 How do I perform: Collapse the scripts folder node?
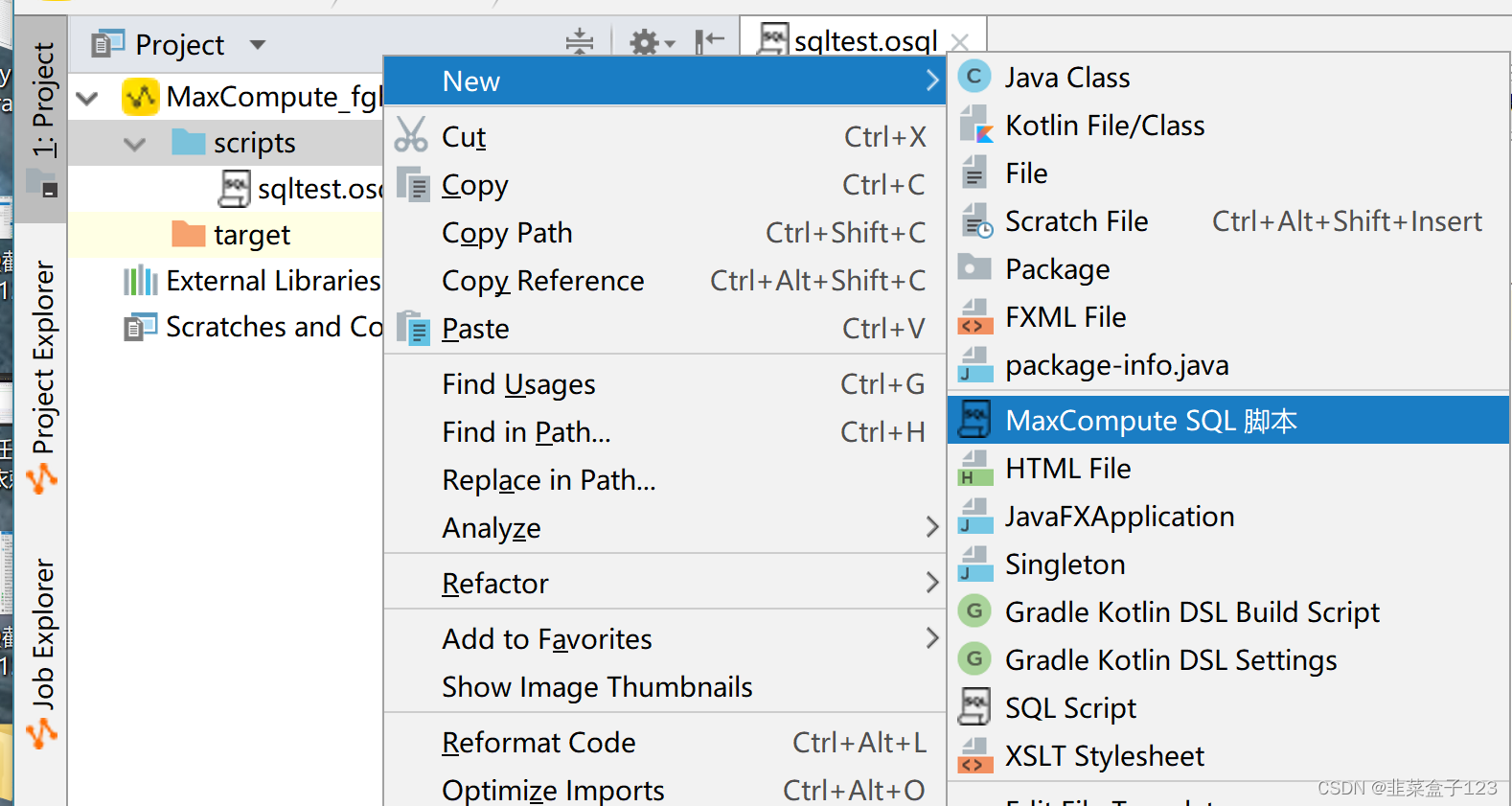135,145
